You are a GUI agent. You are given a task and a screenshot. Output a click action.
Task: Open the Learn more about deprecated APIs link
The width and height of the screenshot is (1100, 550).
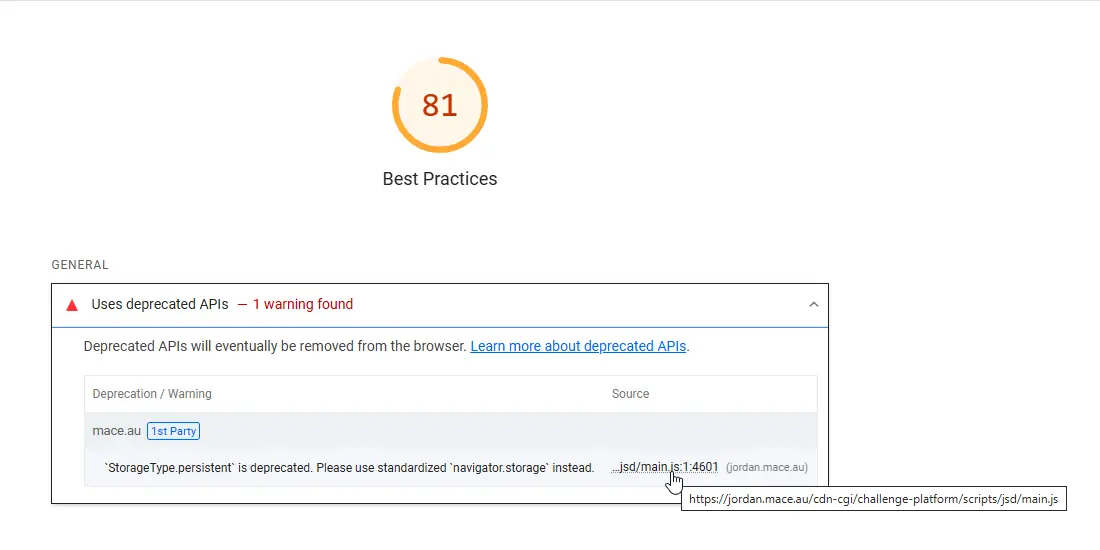[578, 347]
